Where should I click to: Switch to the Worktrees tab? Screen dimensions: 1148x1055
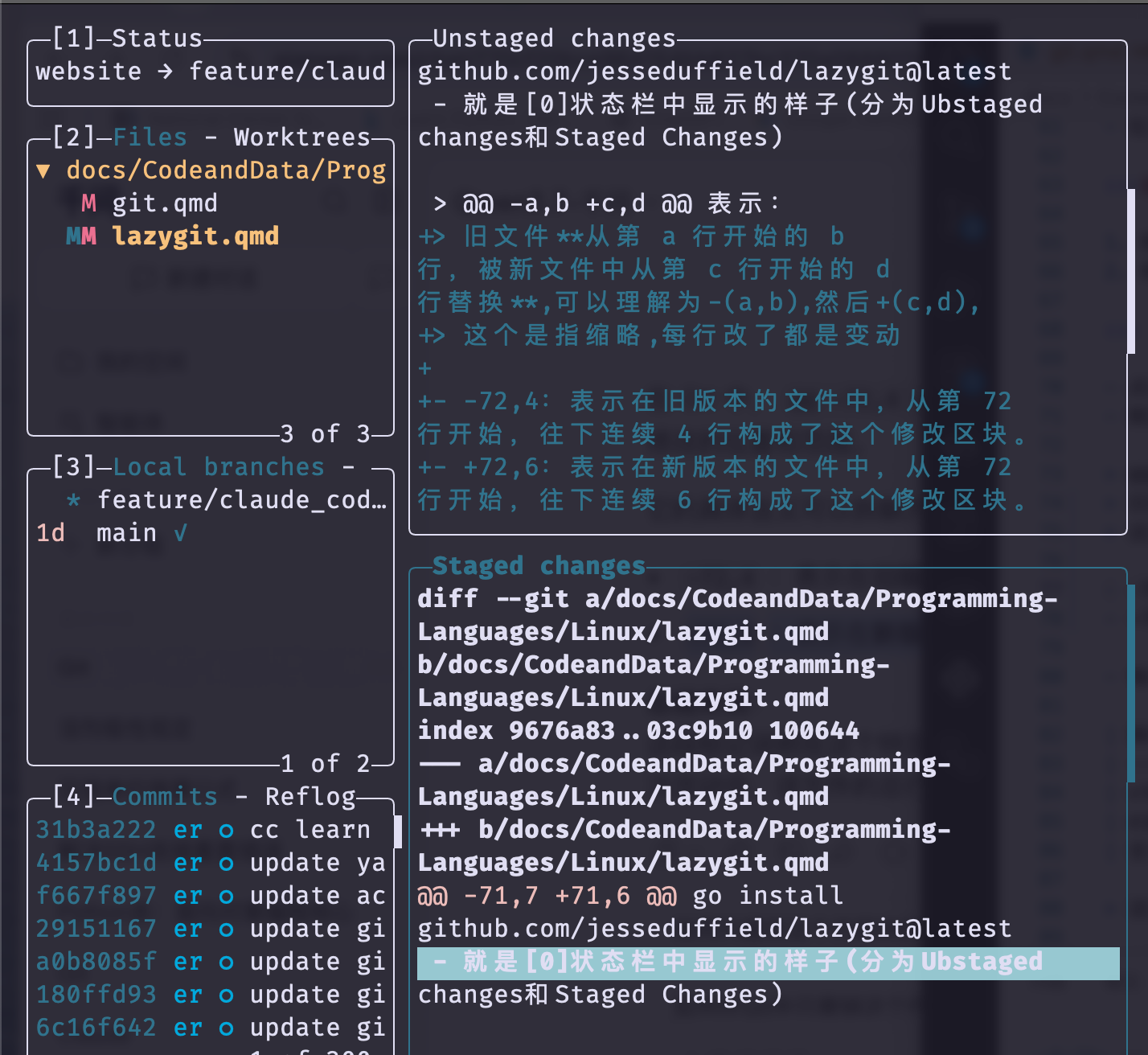(x=301, y=138)
